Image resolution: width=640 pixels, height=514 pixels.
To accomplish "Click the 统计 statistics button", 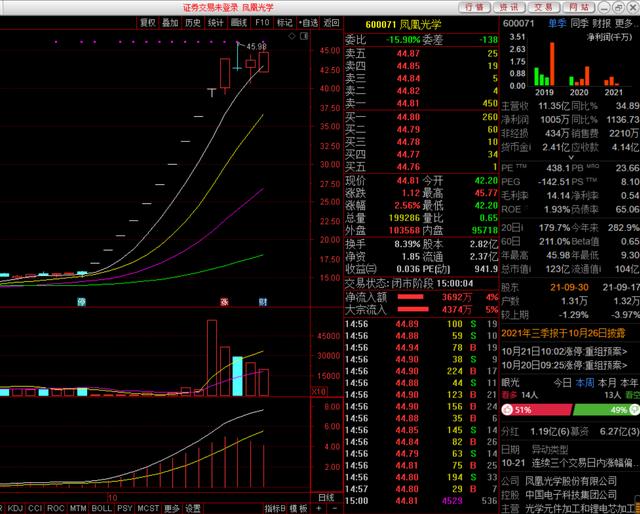I will [x=216, y=22].
